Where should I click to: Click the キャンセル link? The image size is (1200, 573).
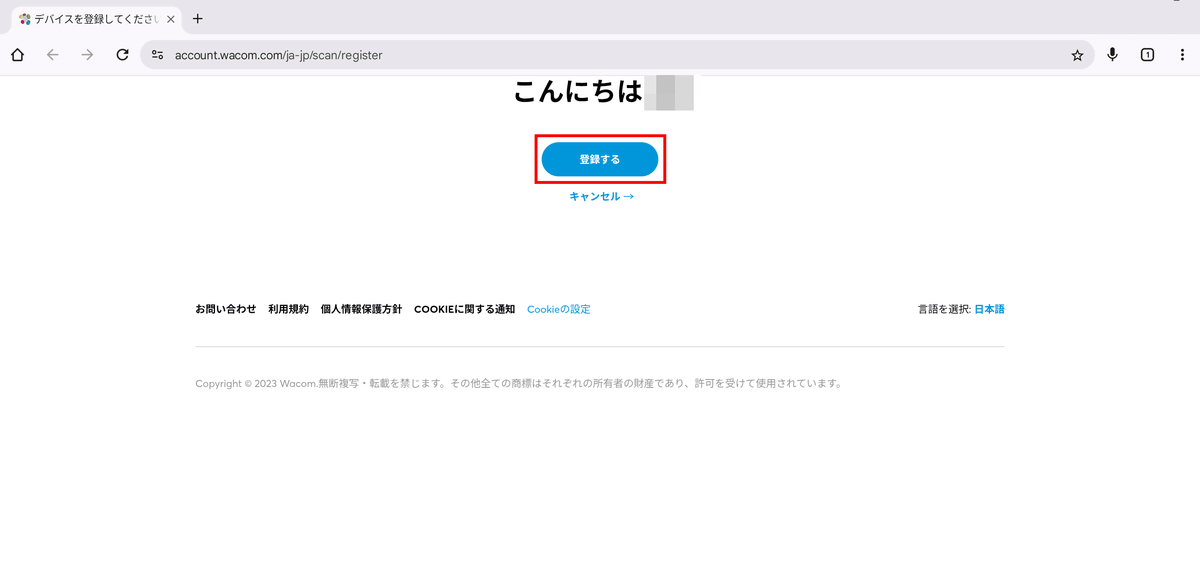[601, 197]
